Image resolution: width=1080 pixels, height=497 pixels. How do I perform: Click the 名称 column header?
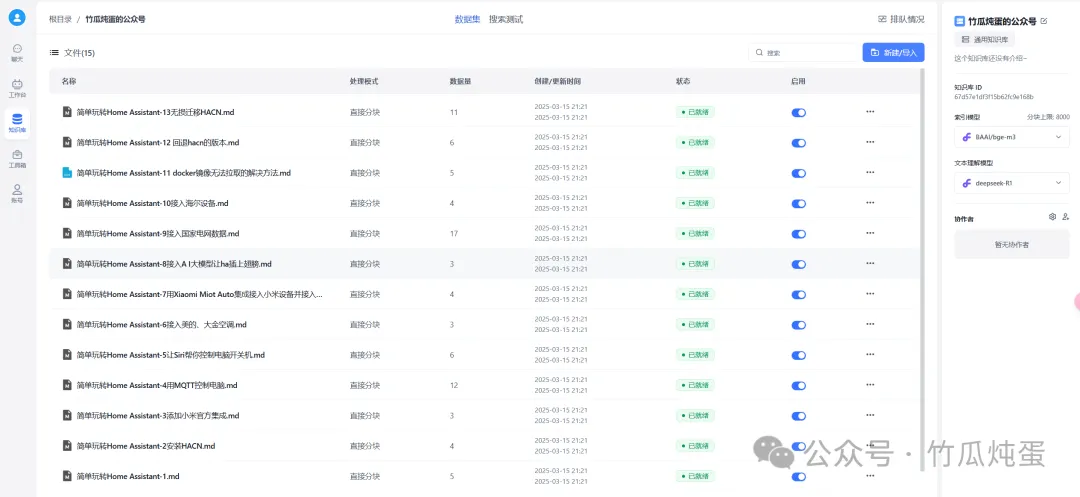coord(68,81)
